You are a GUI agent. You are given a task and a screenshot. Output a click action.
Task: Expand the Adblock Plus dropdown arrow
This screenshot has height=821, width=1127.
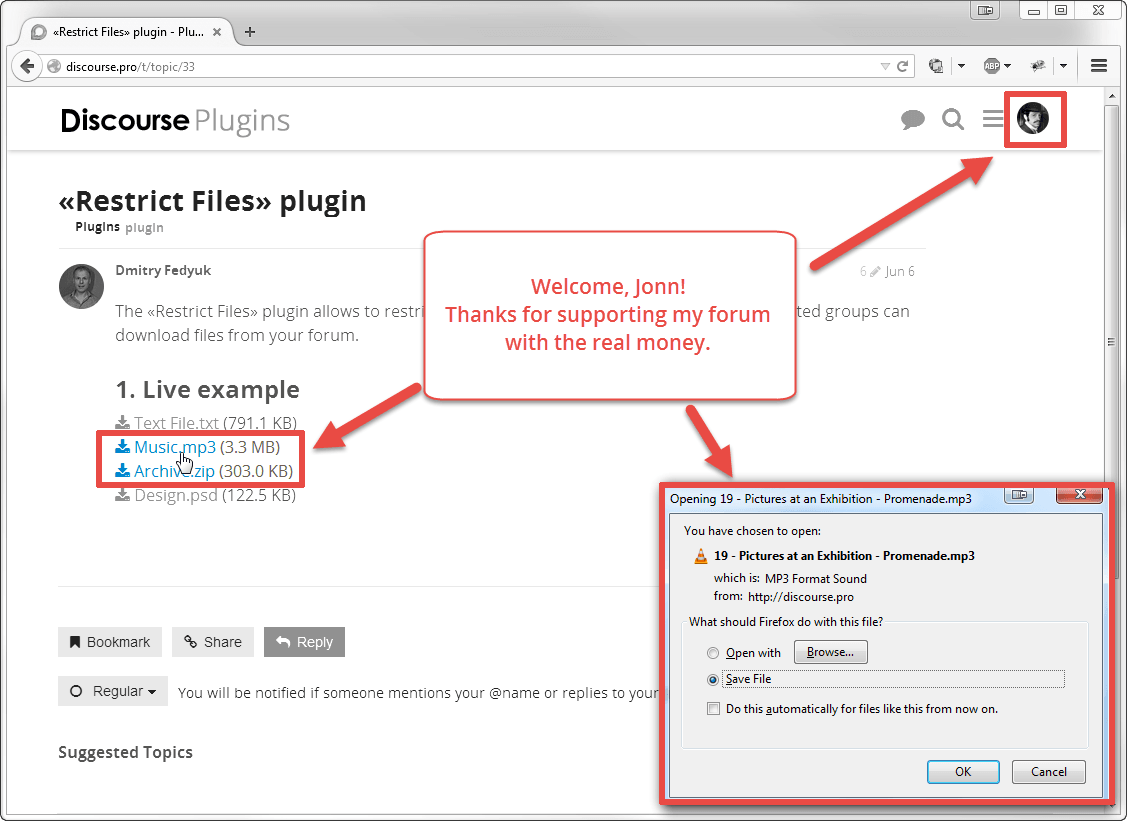[1008, 66]
